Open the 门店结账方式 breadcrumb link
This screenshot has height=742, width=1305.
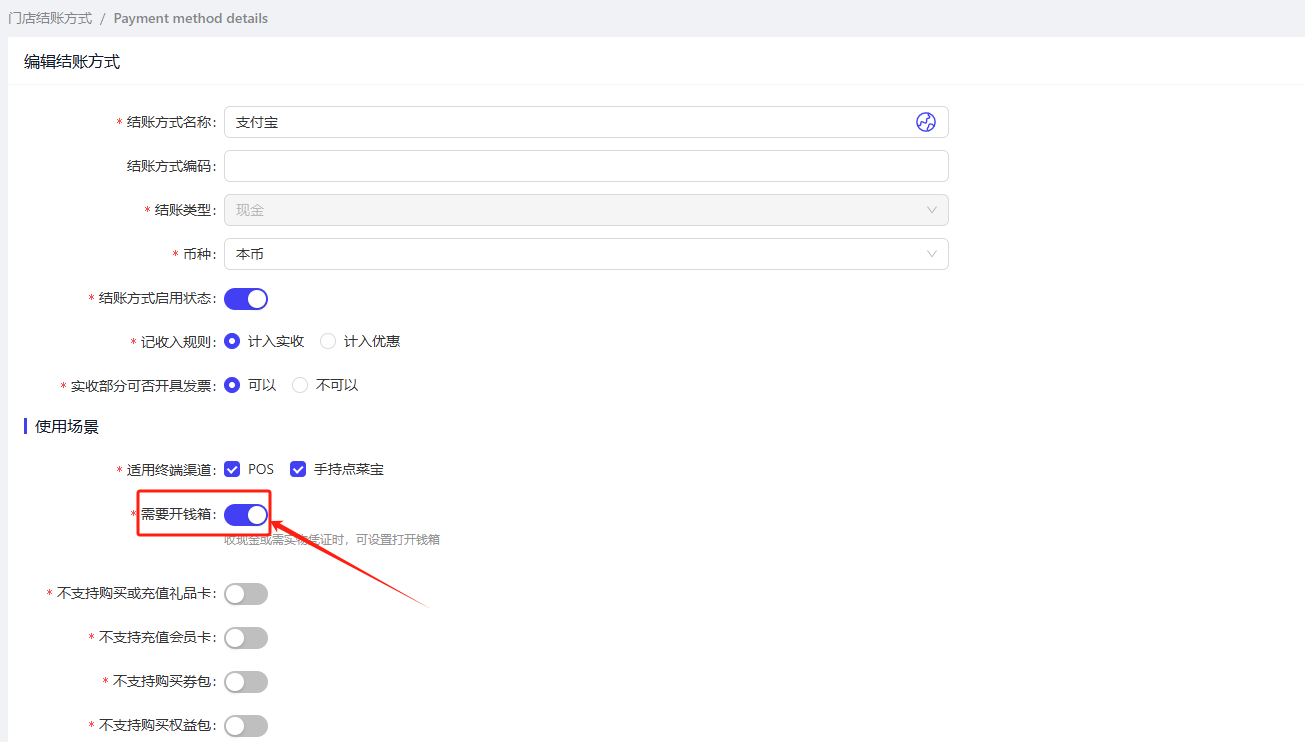pyautogui.click(x=50, y=18)
